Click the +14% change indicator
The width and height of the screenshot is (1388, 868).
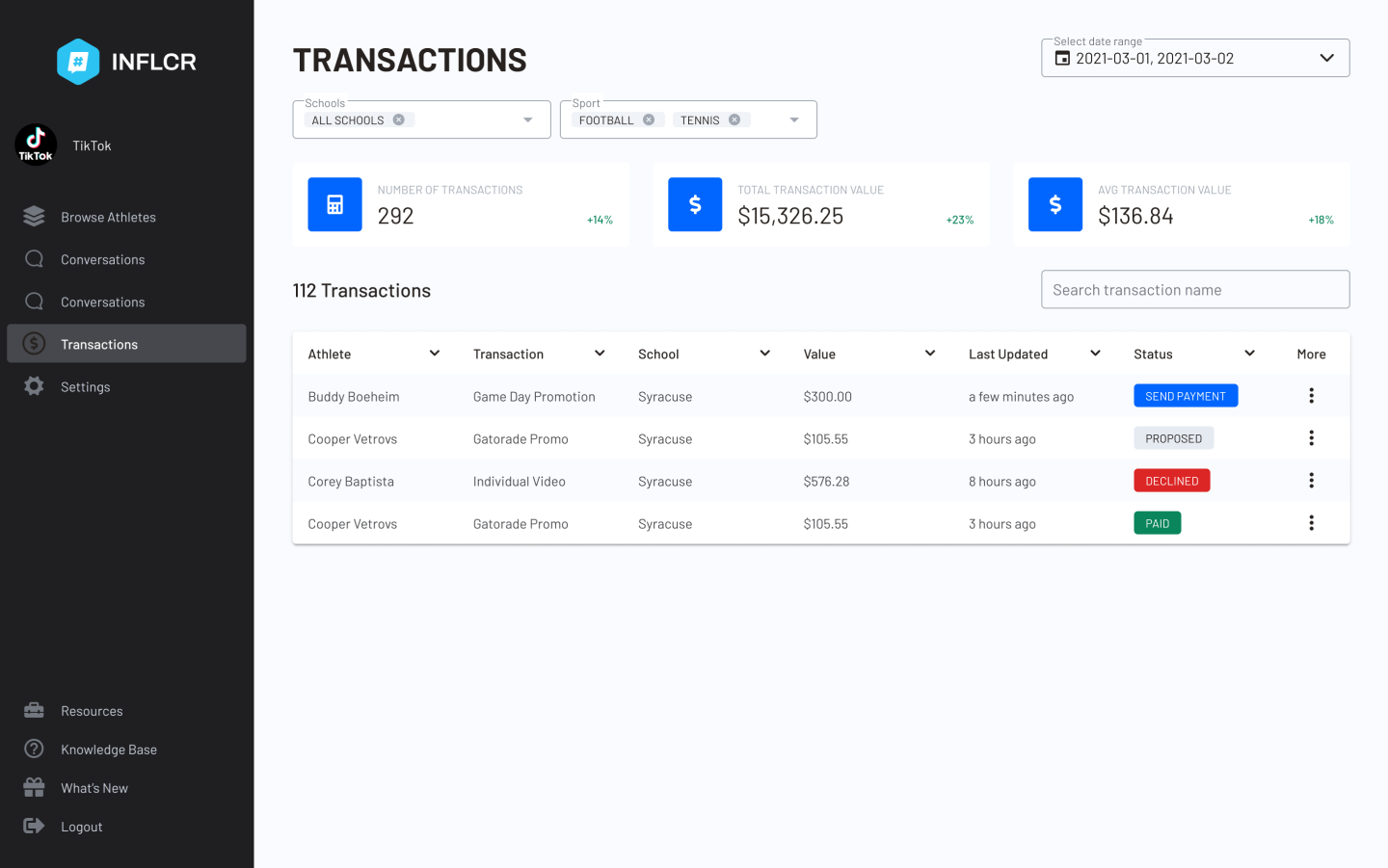(x=600, y=220)
